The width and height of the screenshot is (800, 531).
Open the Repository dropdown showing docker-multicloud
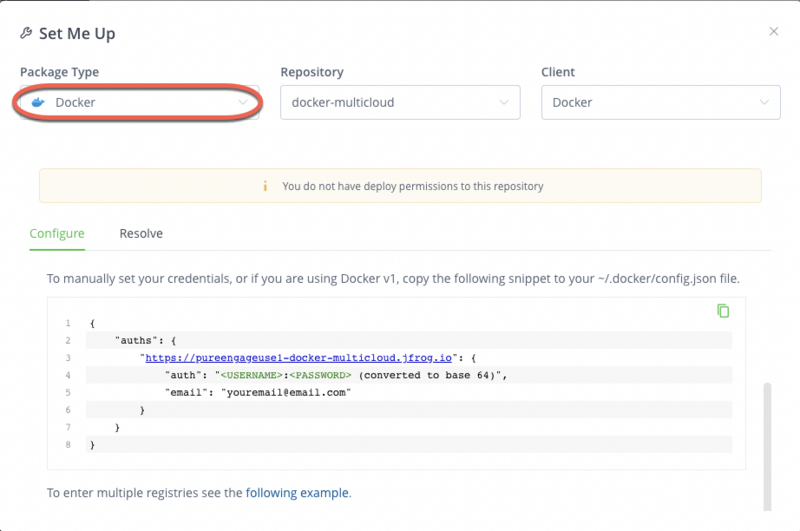(400, 103)
